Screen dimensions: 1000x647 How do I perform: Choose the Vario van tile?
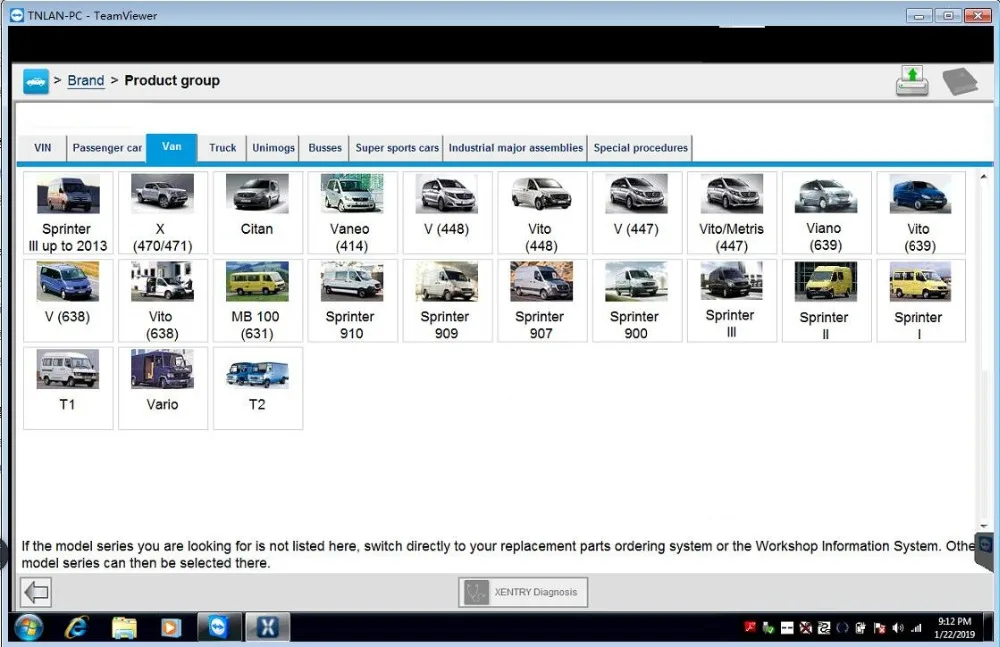[163, 388]
